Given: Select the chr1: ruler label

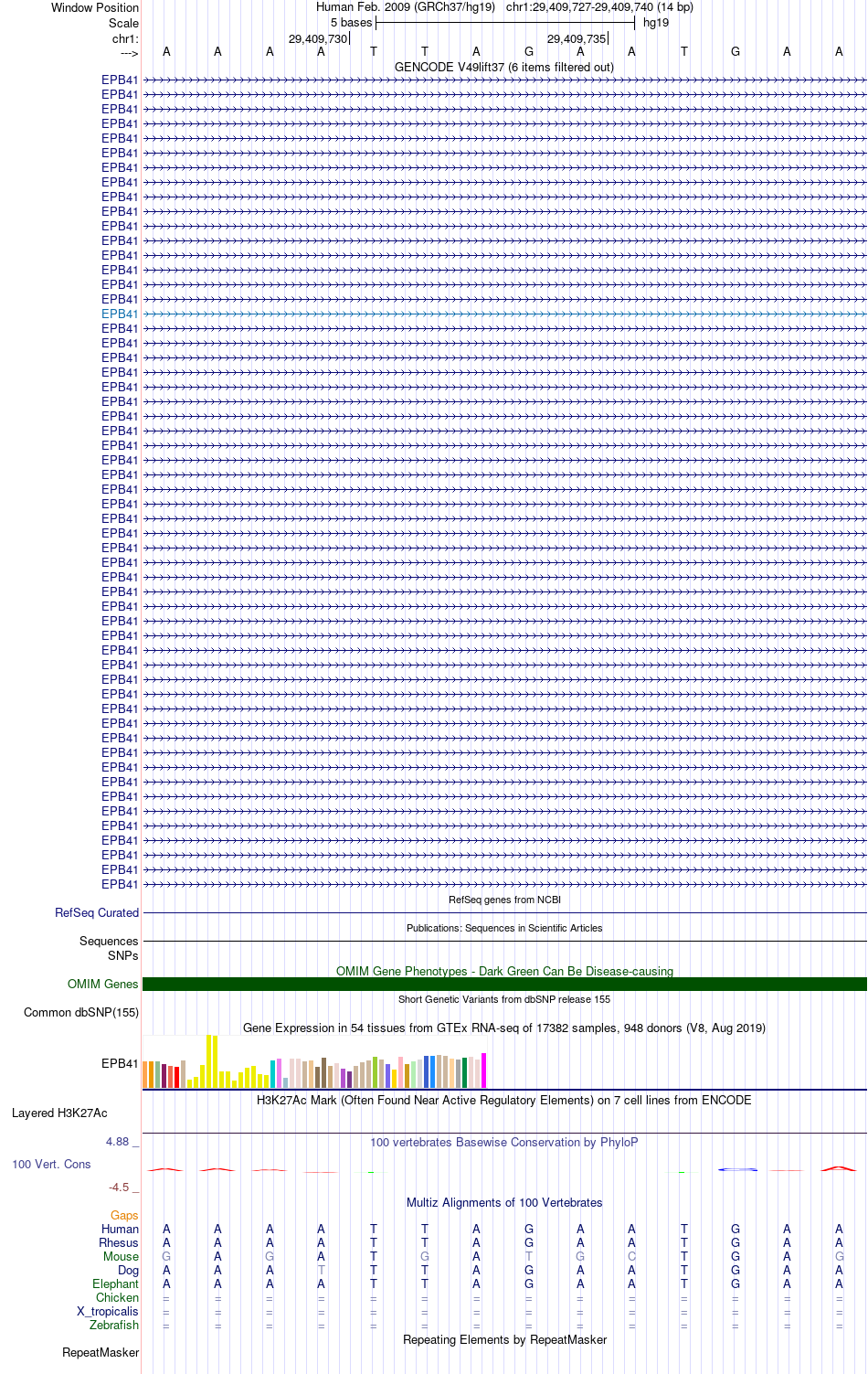Looking at the screenshot, I should (125, 38).
